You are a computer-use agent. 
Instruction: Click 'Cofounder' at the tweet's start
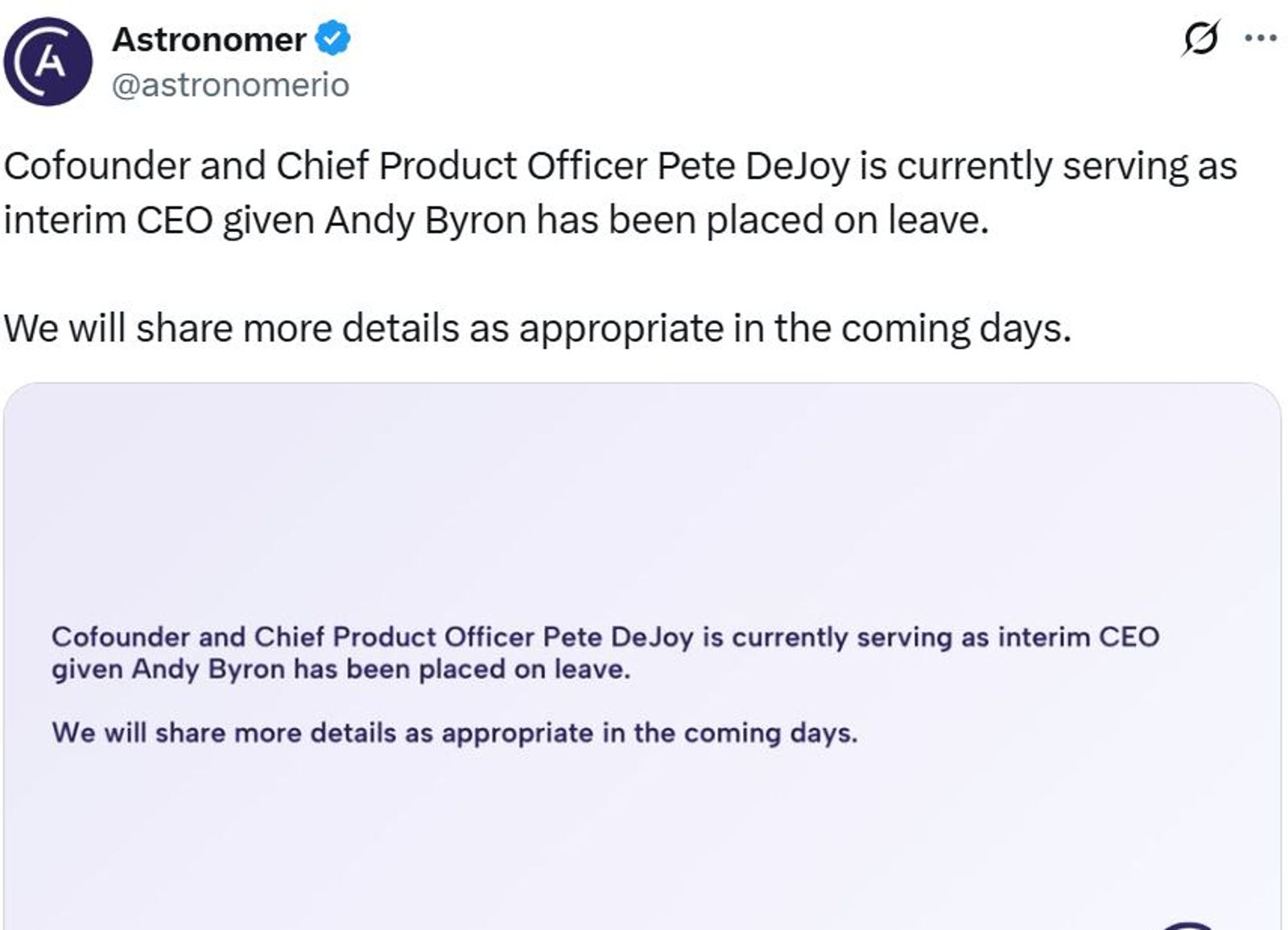click(97, 167)
